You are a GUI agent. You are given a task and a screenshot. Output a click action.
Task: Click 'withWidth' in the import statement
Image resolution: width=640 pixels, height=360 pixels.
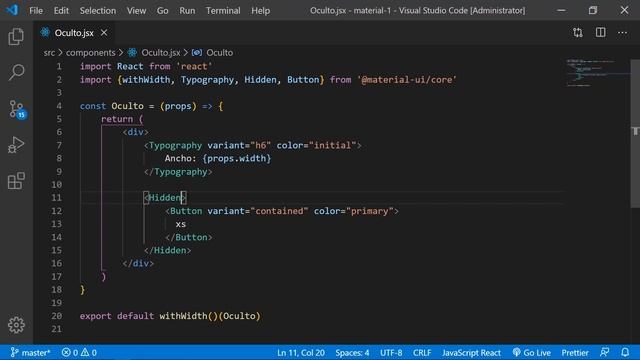coord(146,80)
